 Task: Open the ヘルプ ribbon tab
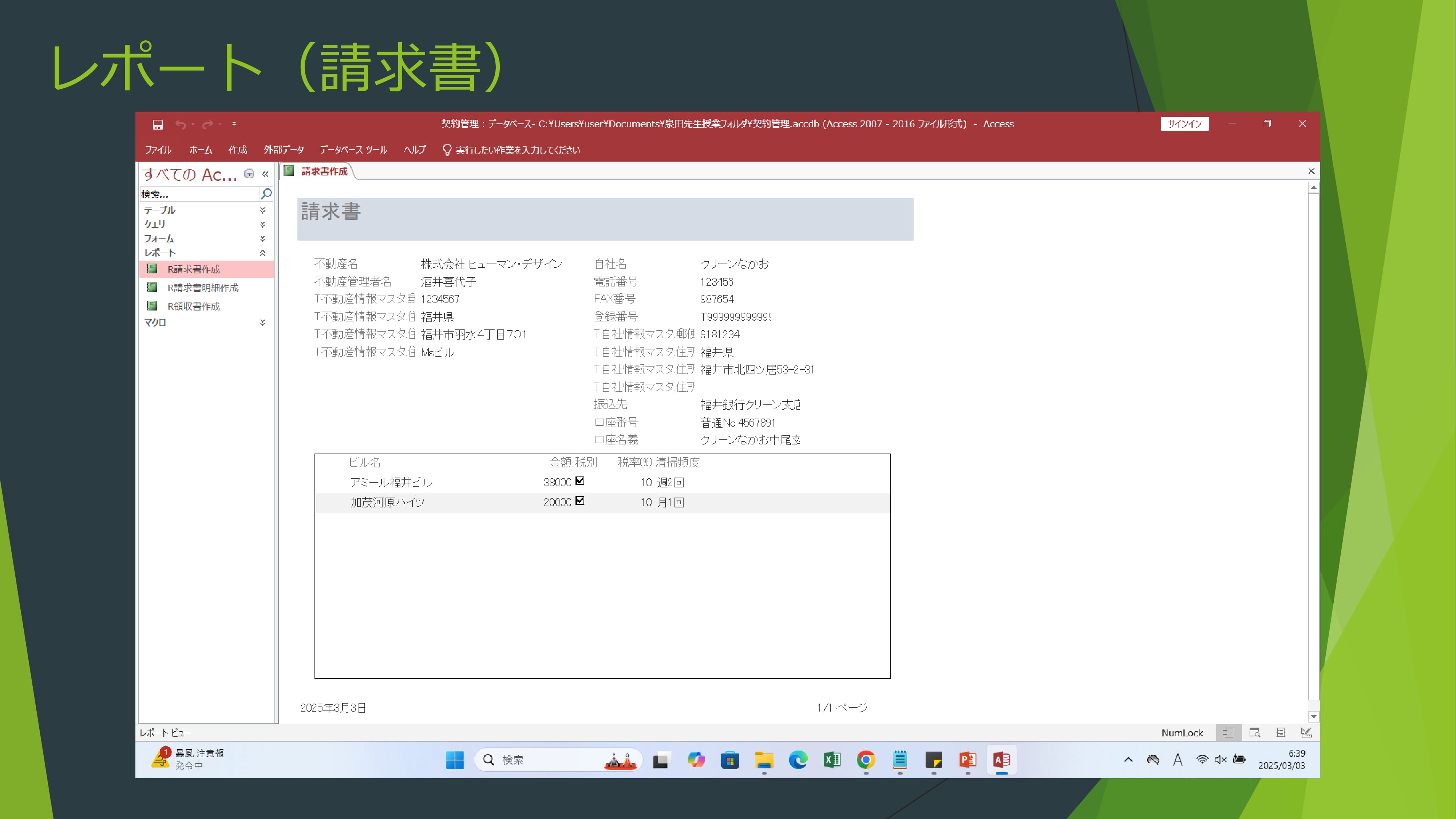(x=414, y=150)
